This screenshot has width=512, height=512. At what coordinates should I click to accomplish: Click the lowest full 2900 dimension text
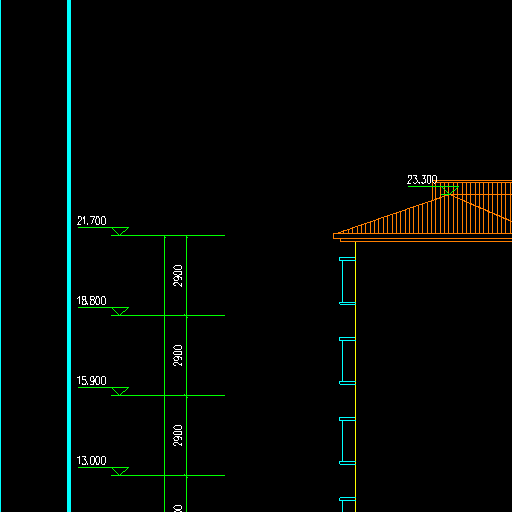click(x=178, y=436)
